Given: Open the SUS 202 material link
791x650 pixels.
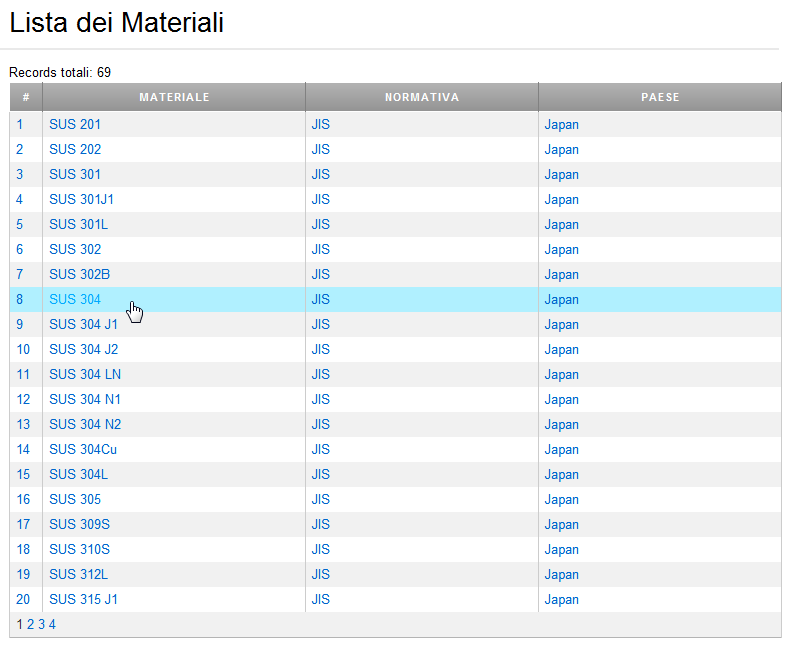Looking at the screenshot, I should (x=75, y=149).
